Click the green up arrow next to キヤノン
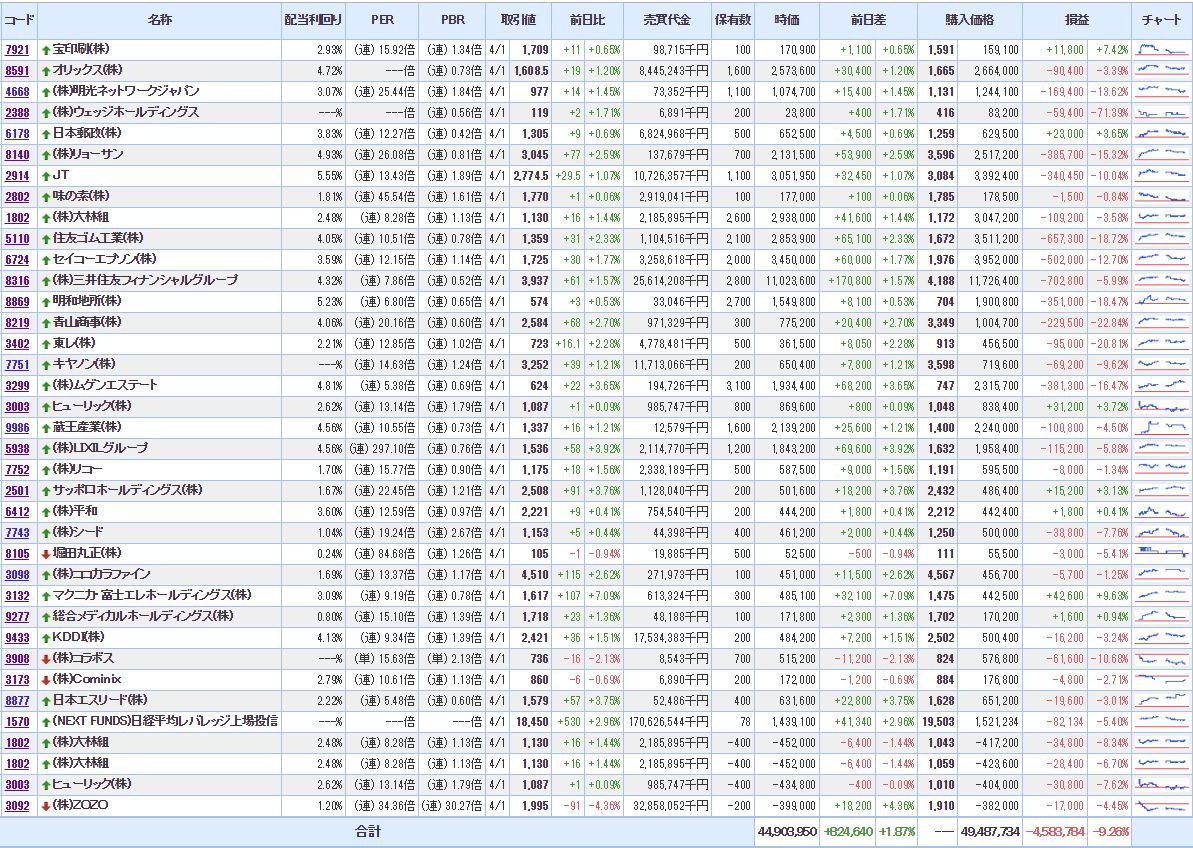The width and height of the screenshot is (1193, 848). coord(46,364)
